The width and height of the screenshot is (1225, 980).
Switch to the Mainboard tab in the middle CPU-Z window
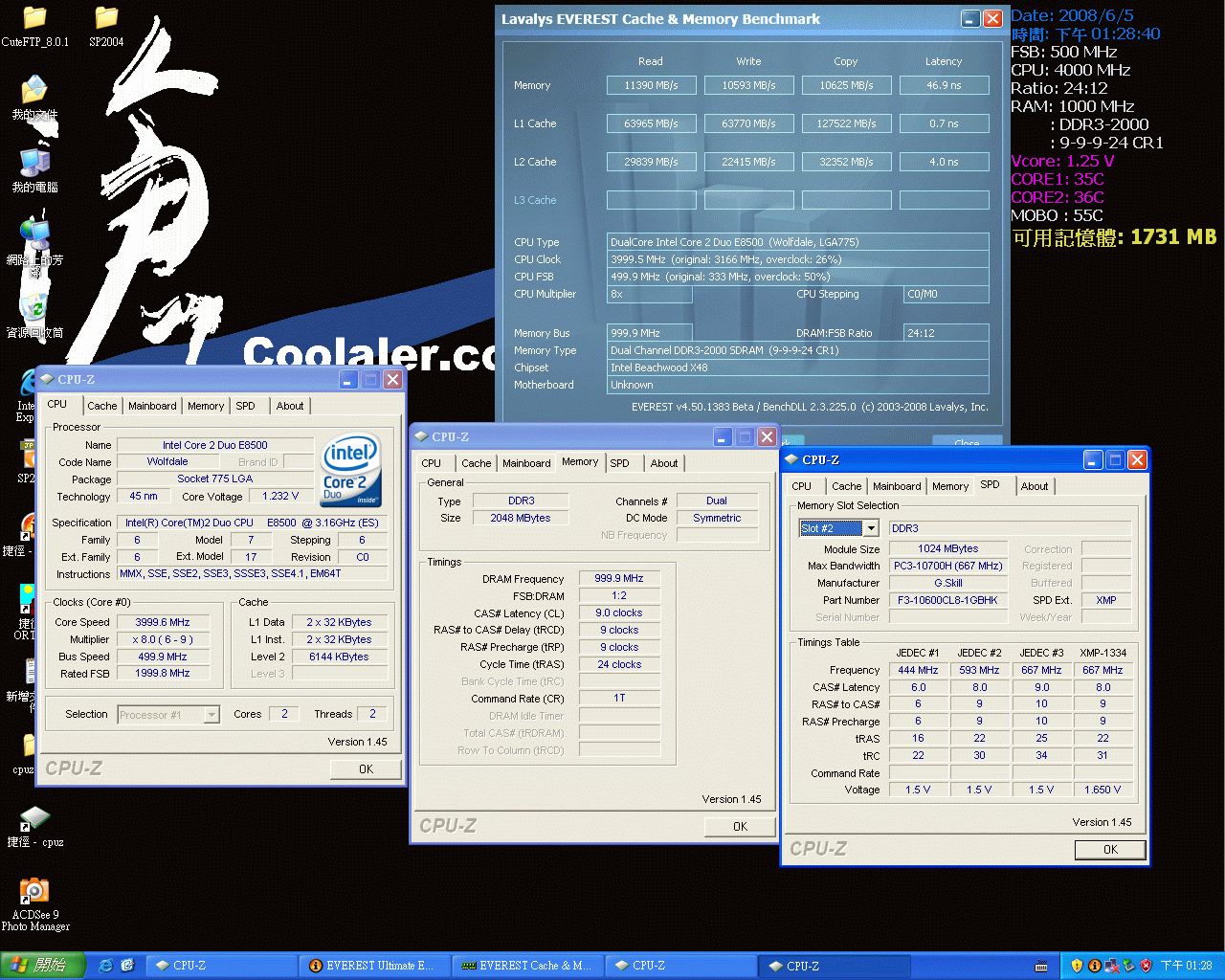pyautogui.click(x=526, y=463)
